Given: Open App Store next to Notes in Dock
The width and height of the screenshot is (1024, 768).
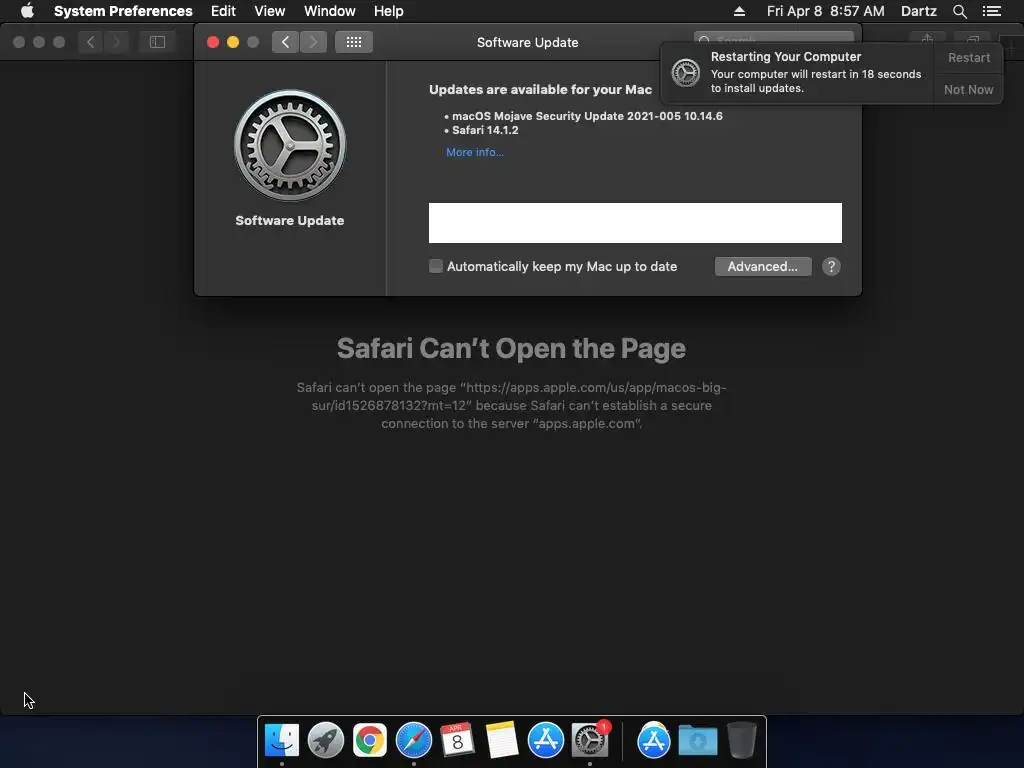Looking at the screenshot, I should click(545, 740).
